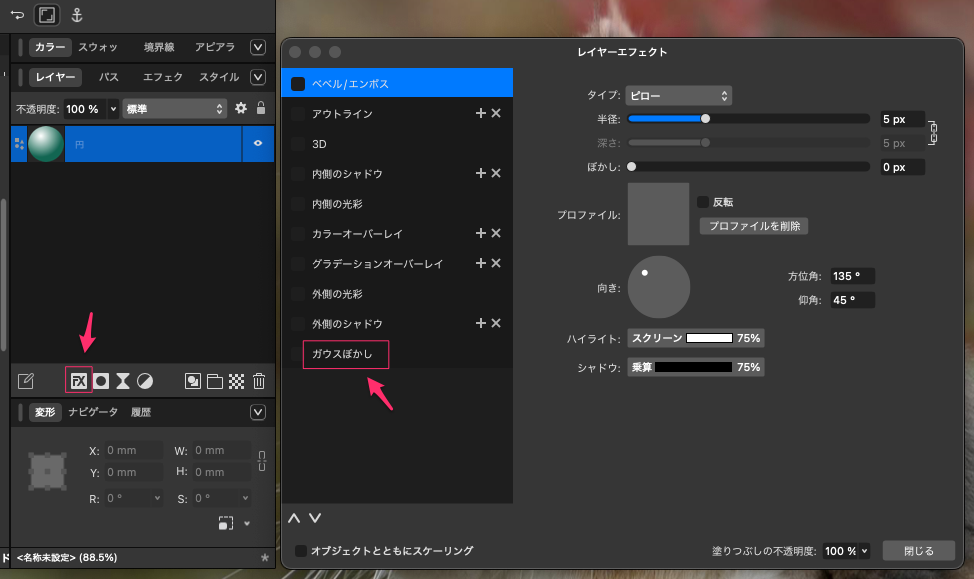The height and width of the screenshot is (579, 974).
Task: Delete layer using trash icon
Action: tap(259, 381)
